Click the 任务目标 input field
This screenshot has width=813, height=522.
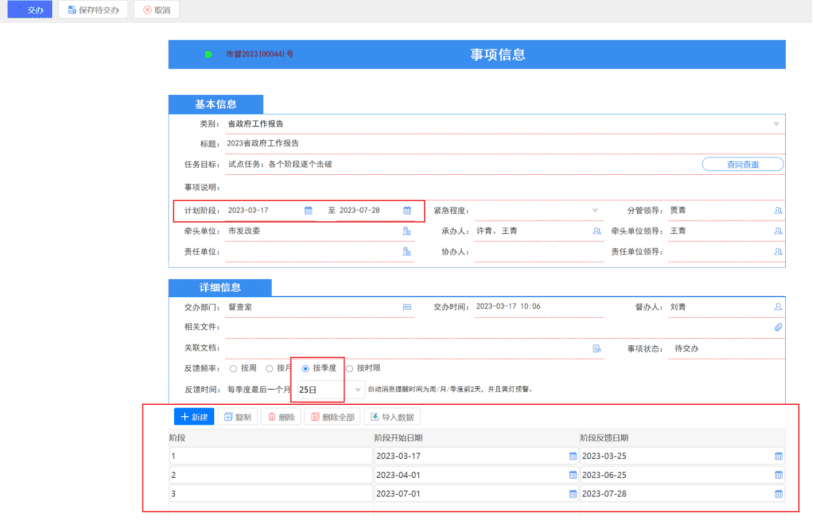[x=462, y=164]
